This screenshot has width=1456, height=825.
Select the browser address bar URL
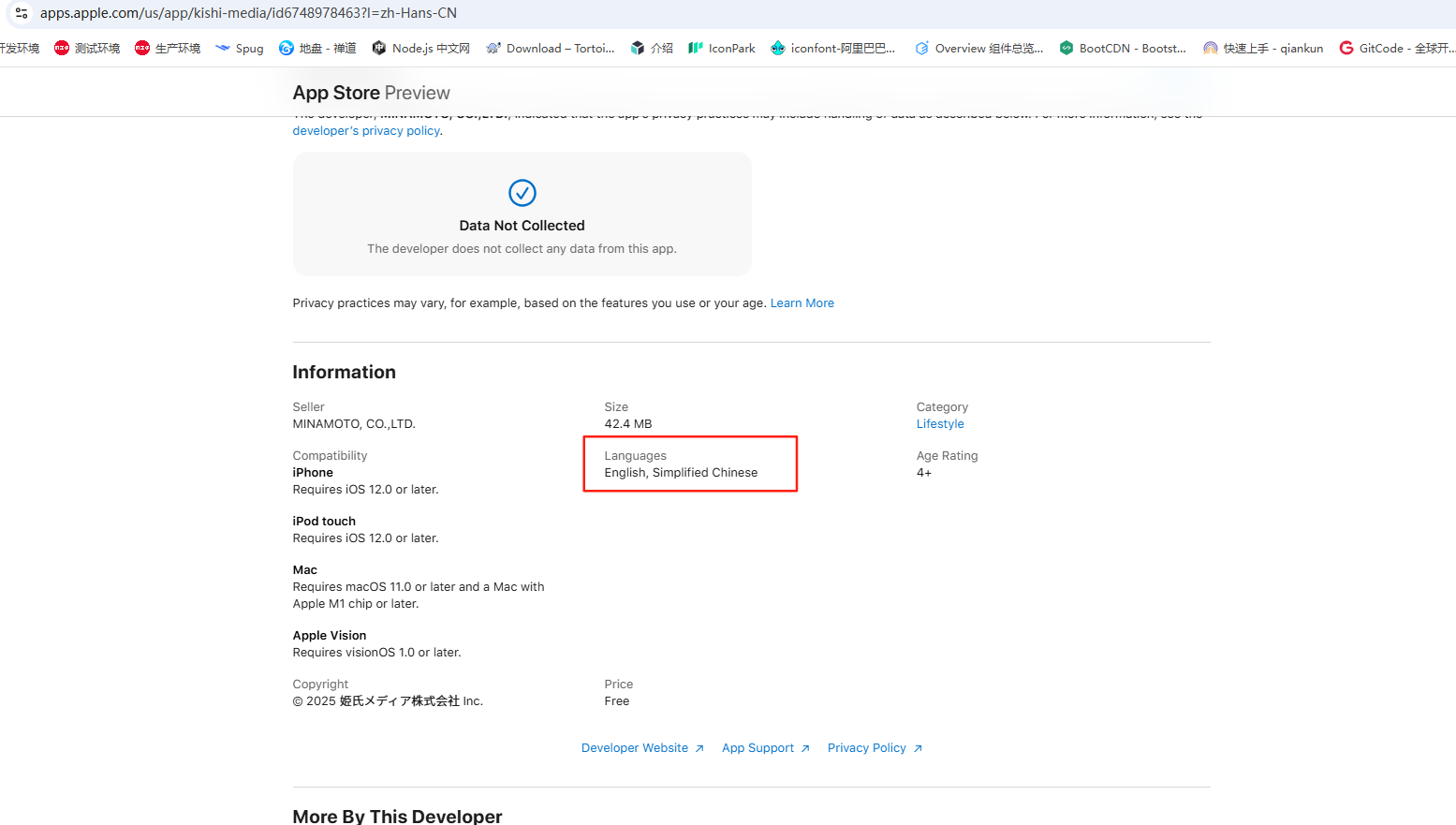coord(248,13)
